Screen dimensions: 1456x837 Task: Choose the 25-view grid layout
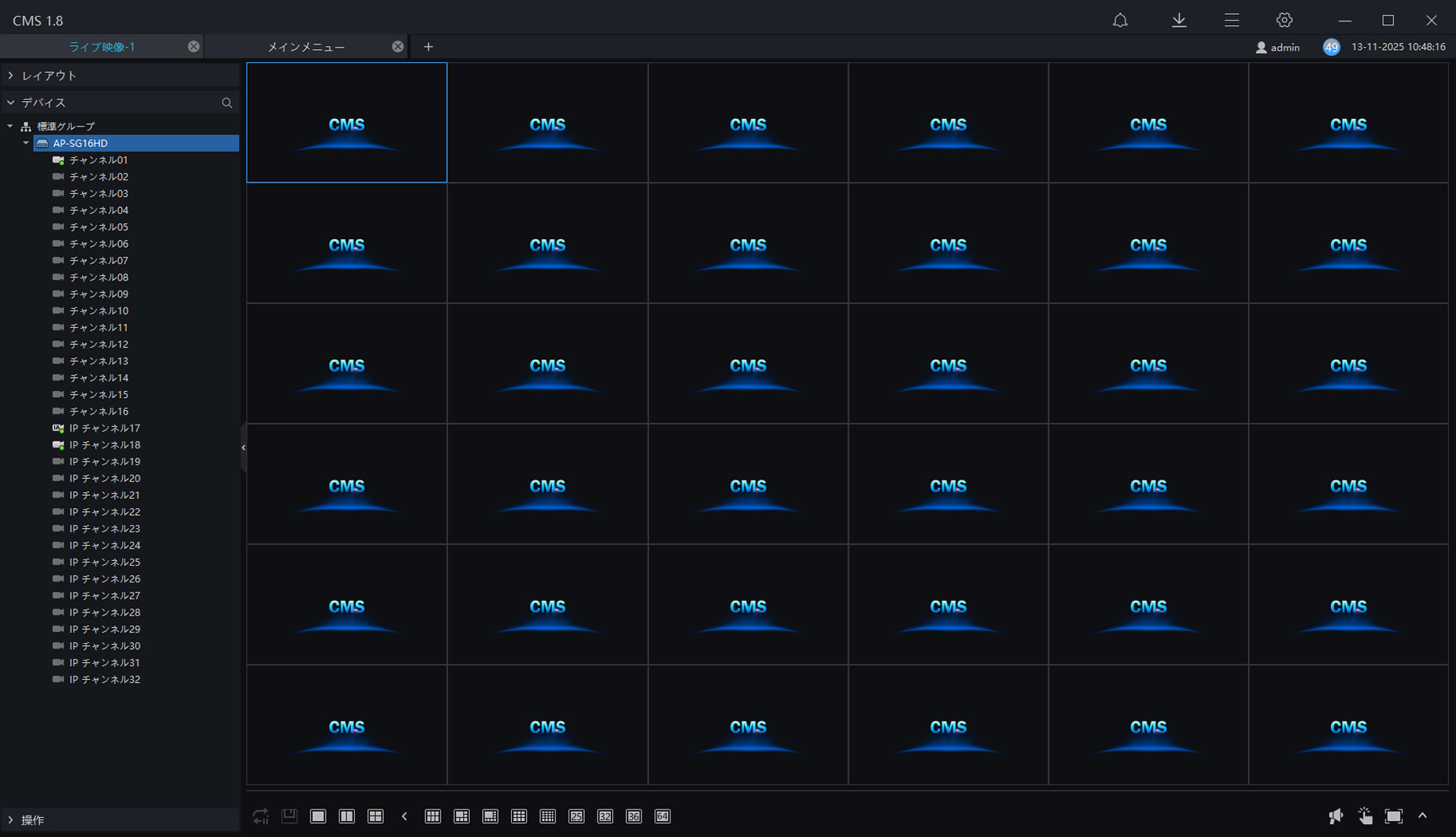tap(576, 816)
